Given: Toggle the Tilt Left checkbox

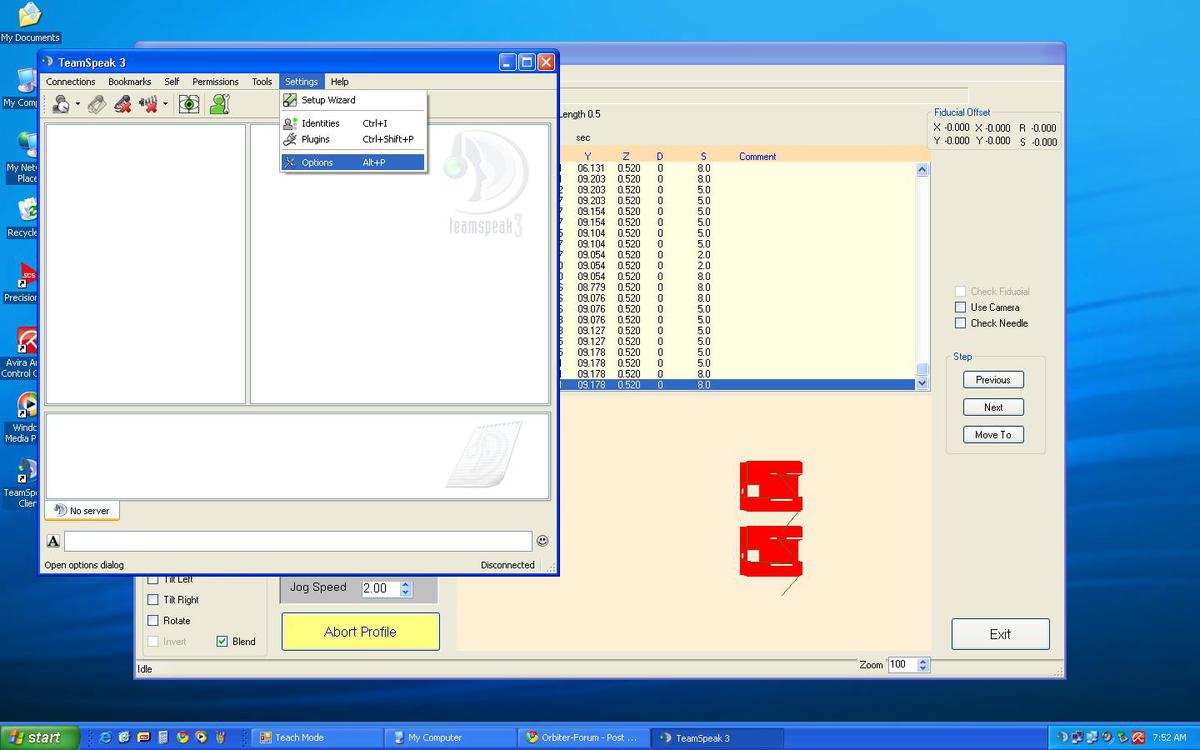Looking at the screenshot, I should point(153,580).
